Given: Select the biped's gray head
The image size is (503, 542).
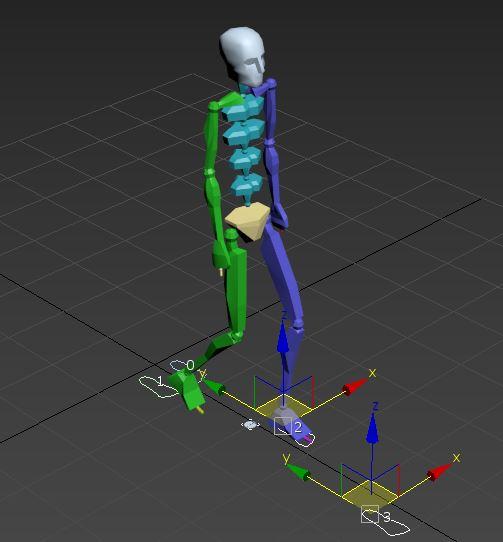Looking at the screenshot, I should [243, 55].
